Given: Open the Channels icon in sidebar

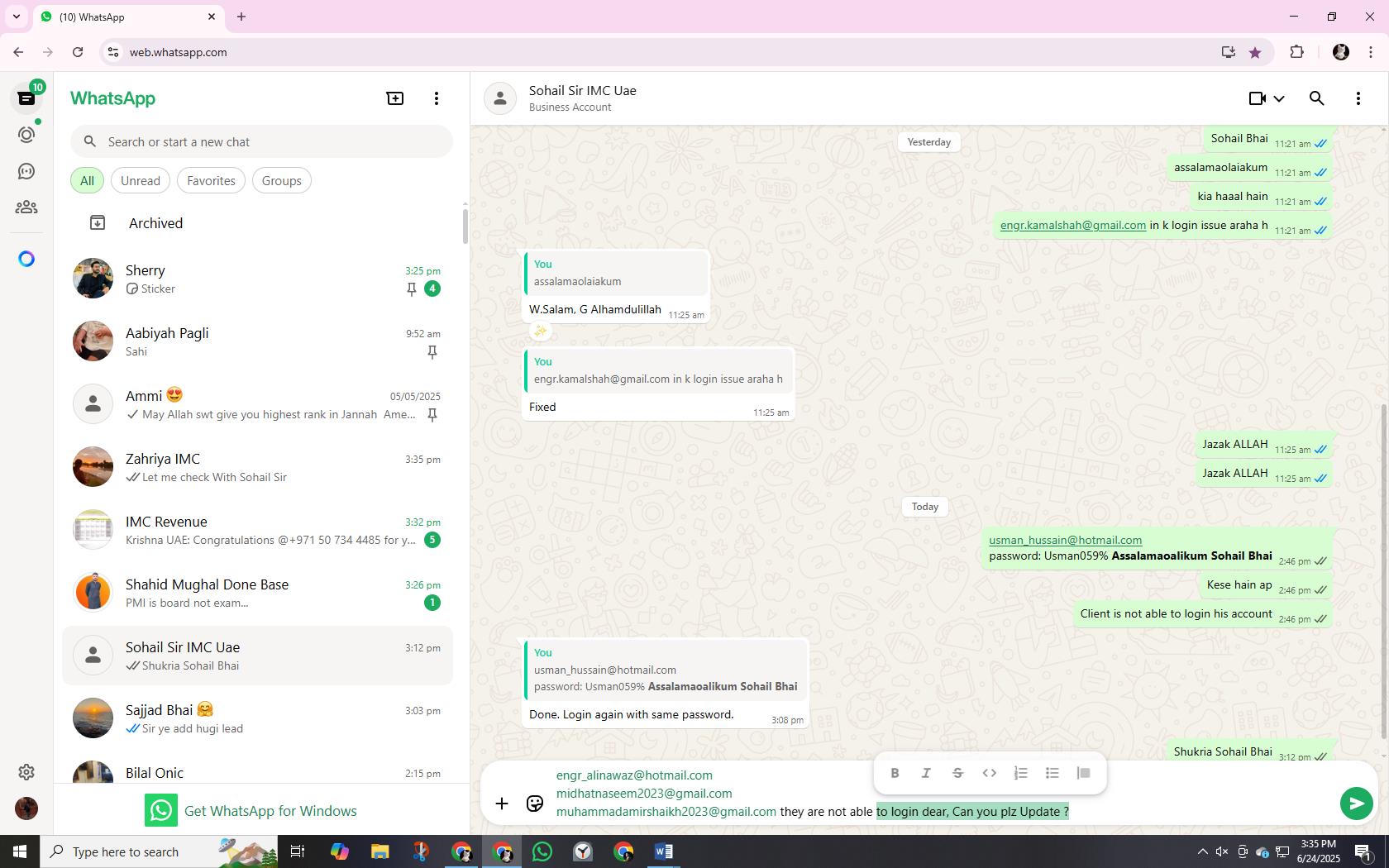Looking at the screenshot, I should pos(26,171).
